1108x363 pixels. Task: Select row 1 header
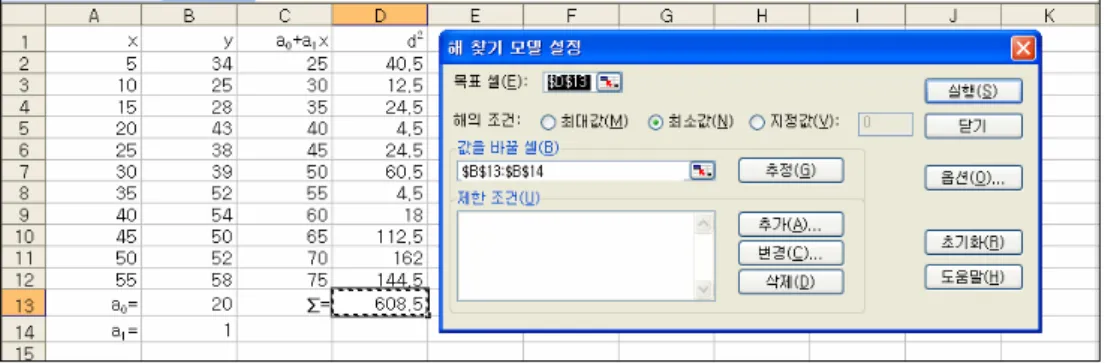(x=24, y=42)
